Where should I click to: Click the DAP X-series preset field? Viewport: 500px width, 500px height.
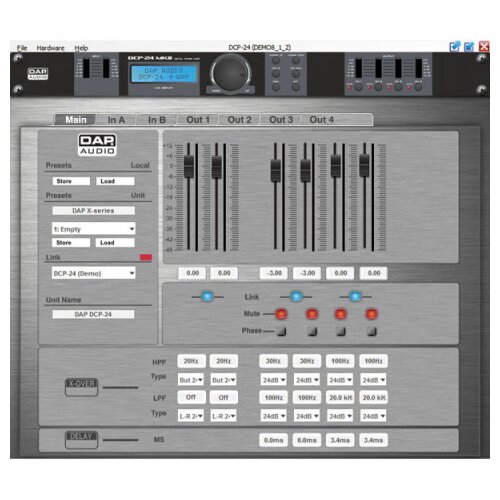[x=94, y=211]
